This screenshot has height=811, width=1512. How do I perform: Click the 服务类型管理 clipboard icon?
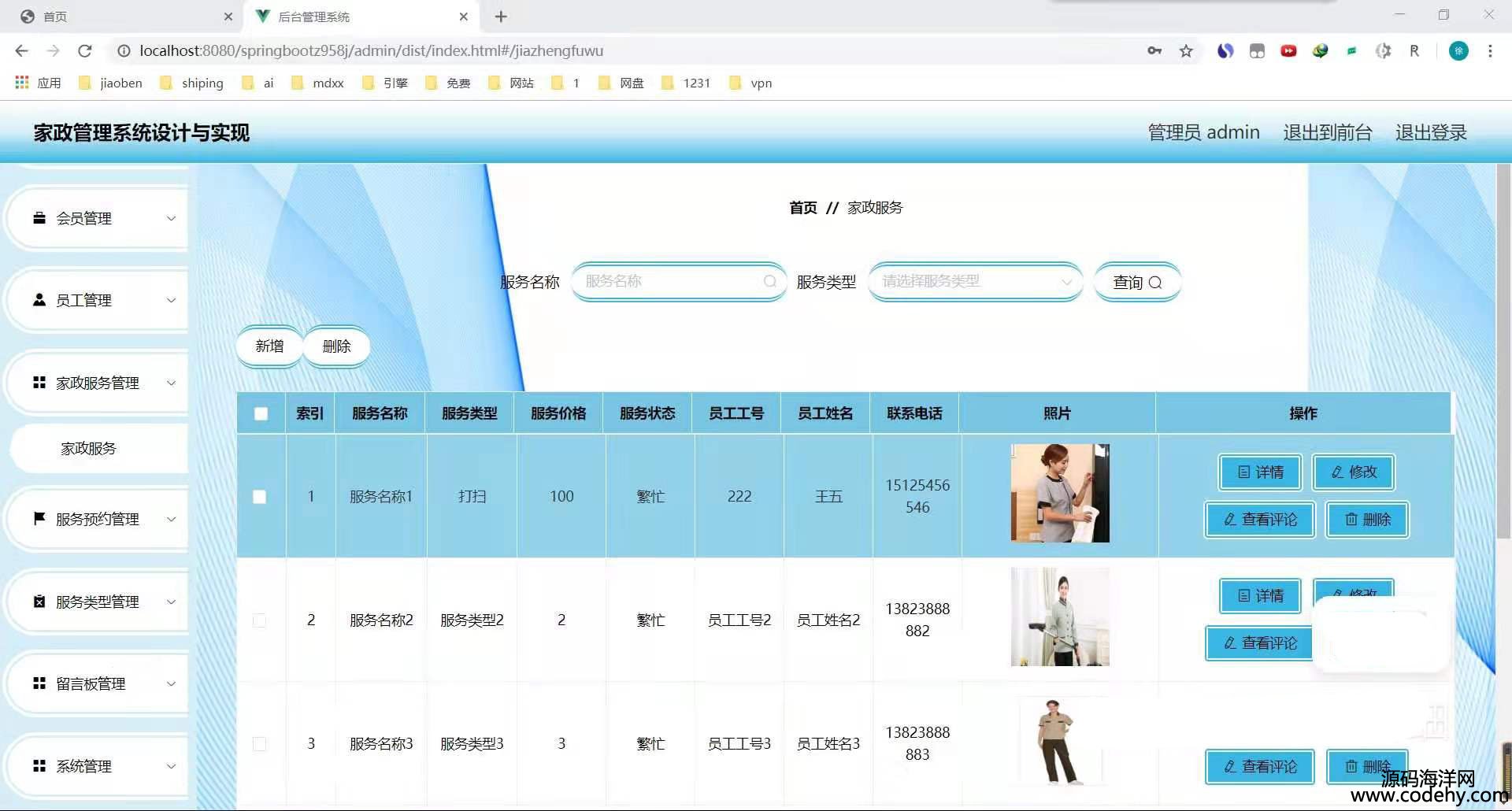coord(39,602)
